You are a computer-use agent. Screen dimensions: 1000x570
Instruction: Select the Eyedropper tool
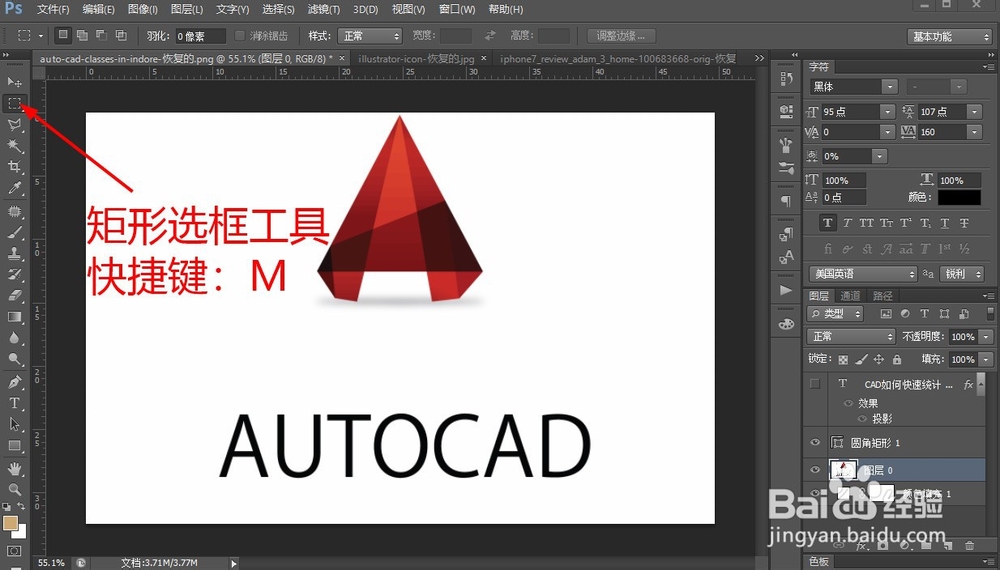click(14, 188)
